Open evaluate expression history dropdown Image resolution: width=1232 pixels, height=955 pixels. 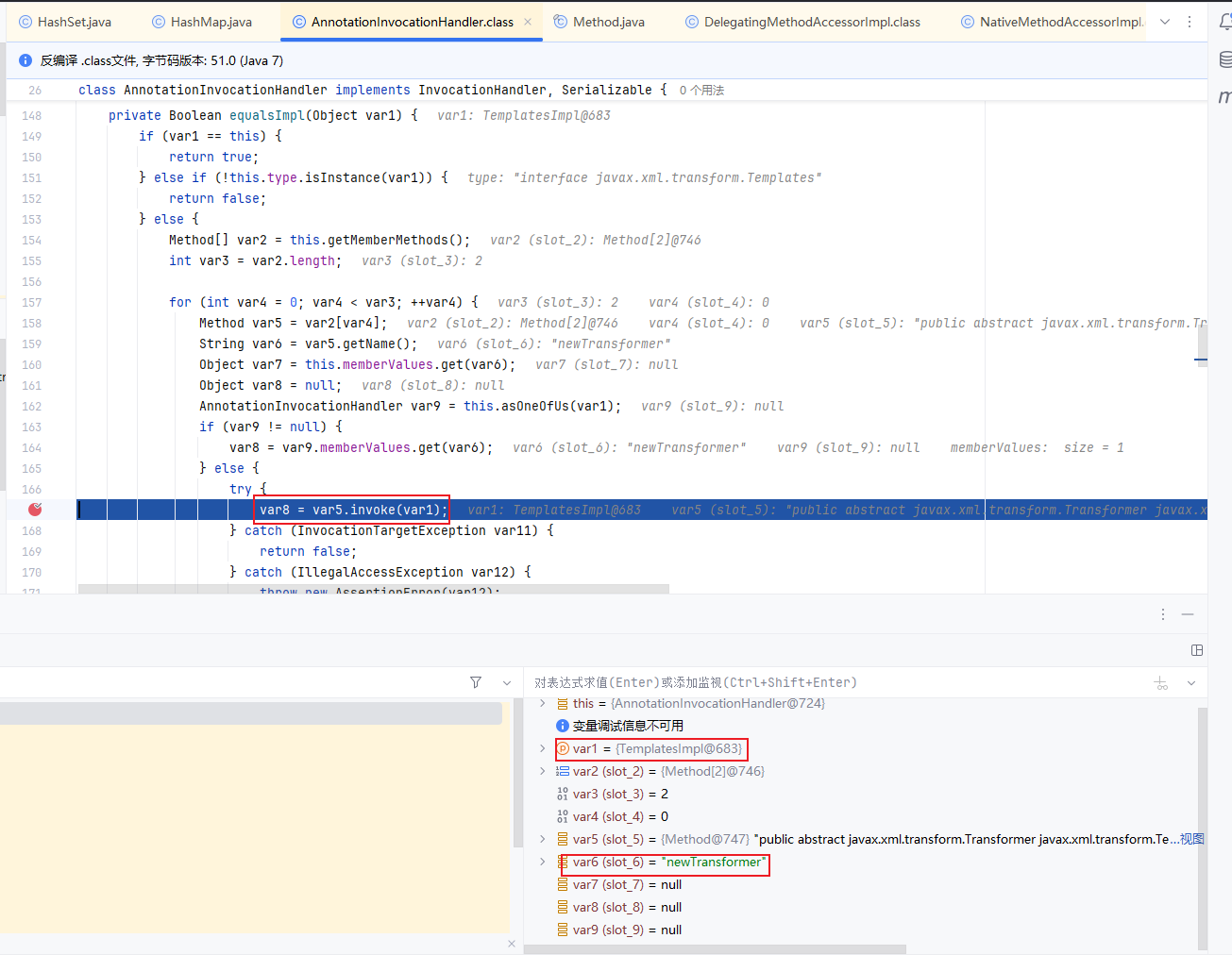pyautogui.click(x=1191, y=682)
